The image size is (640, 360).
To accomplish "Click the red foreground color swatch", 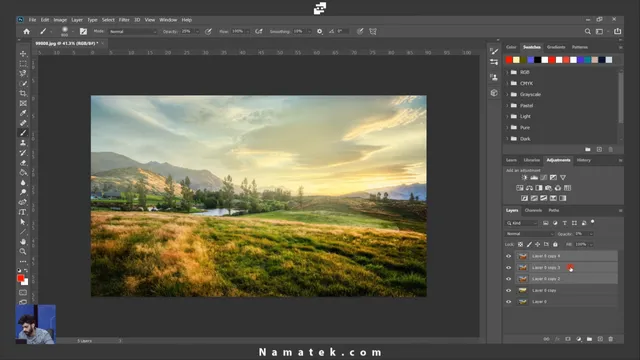I will [20, 278].
